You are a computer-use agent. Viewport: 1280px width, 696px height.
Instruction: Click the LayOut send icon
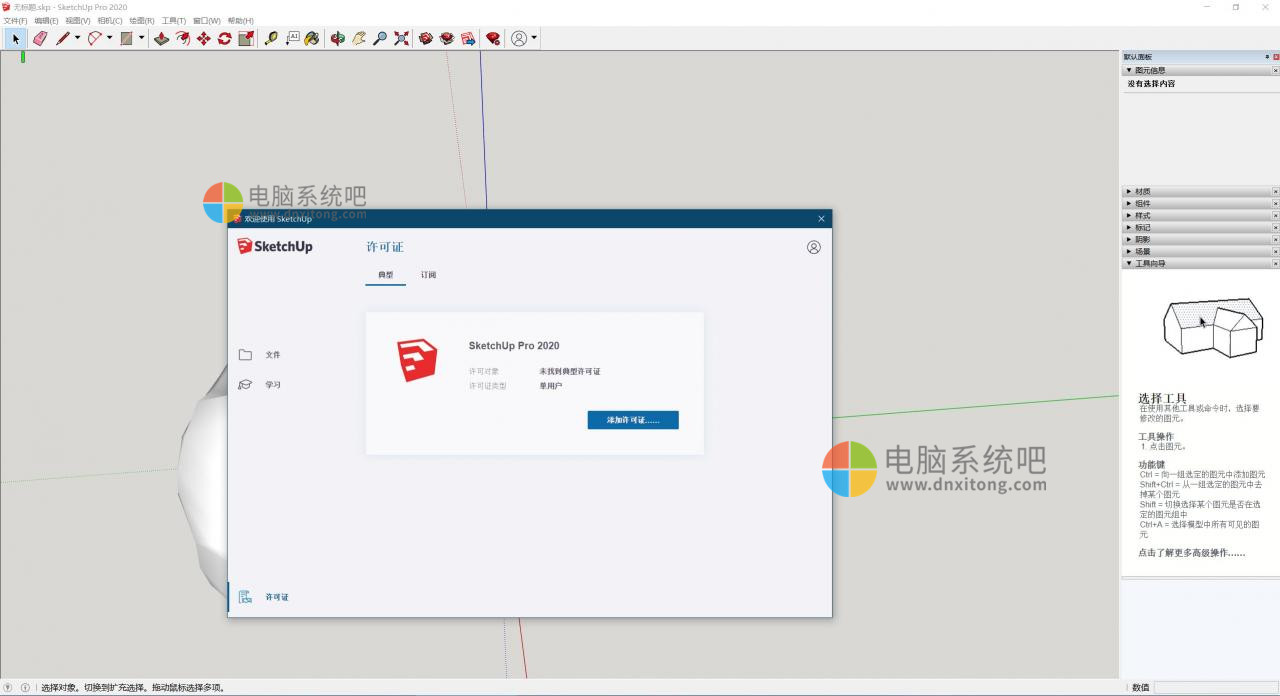click(x=467, y=38)
